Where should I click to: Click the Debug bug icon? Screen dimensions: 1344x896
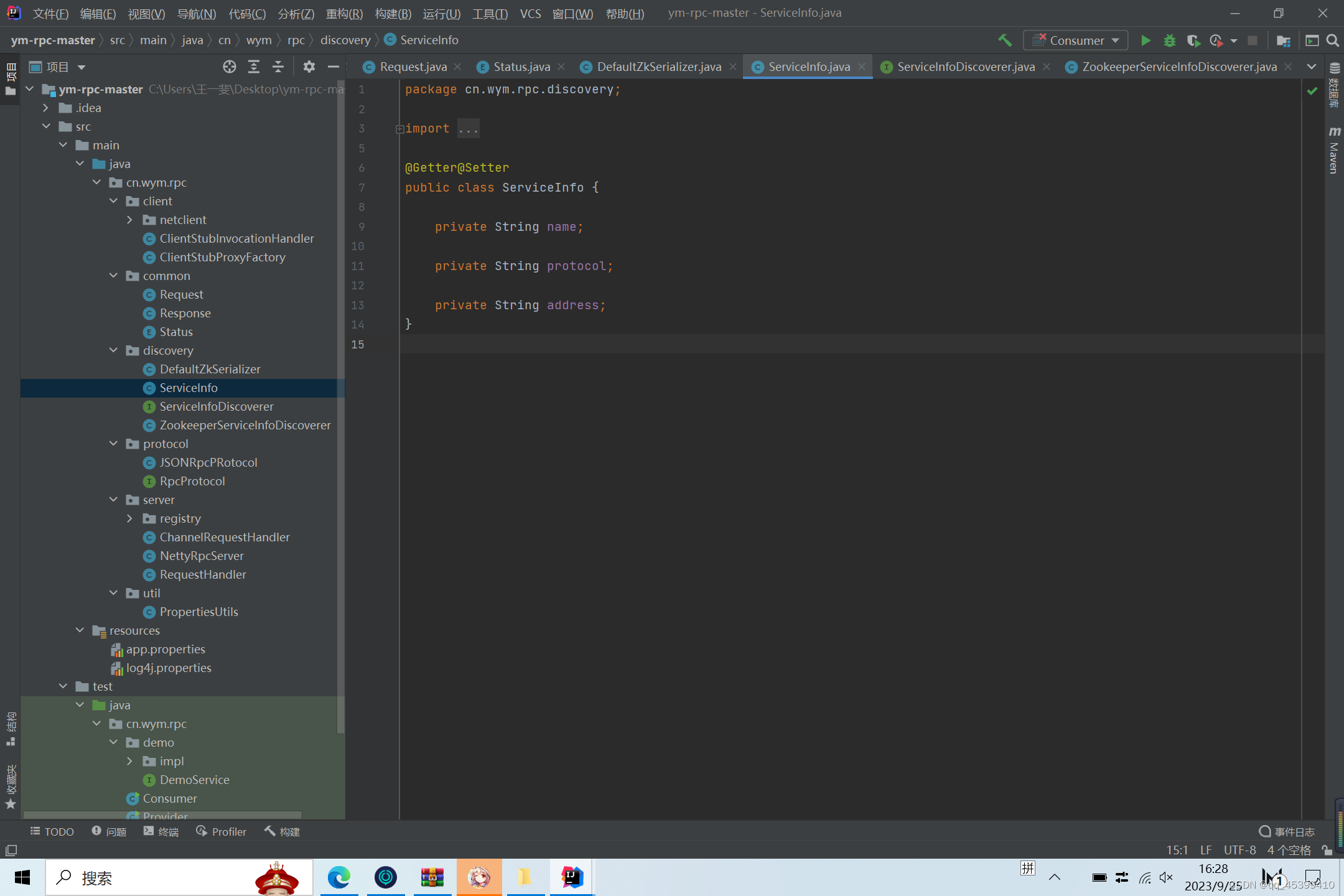(x=1169, y=40)
